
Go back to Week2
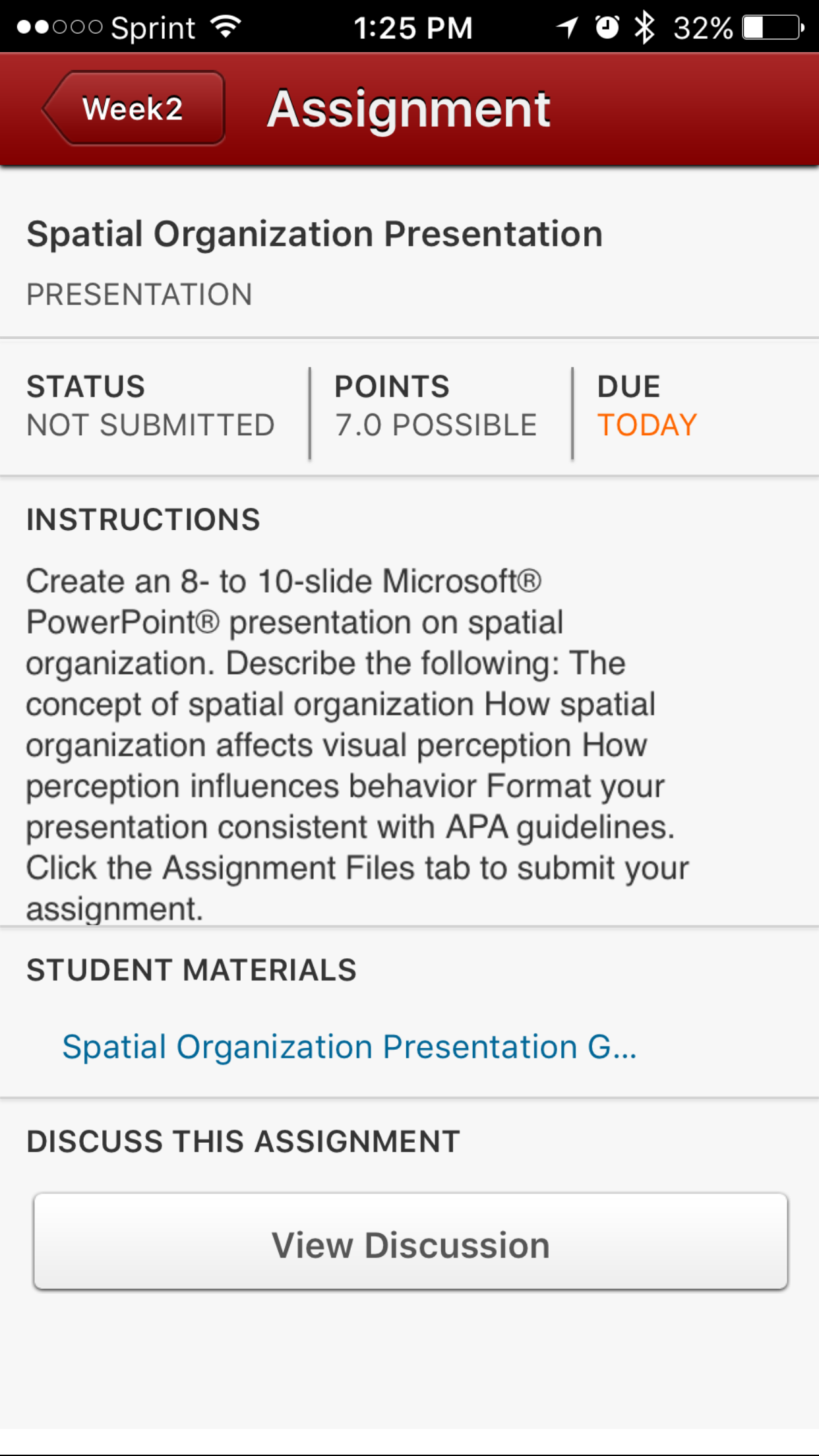134,108
